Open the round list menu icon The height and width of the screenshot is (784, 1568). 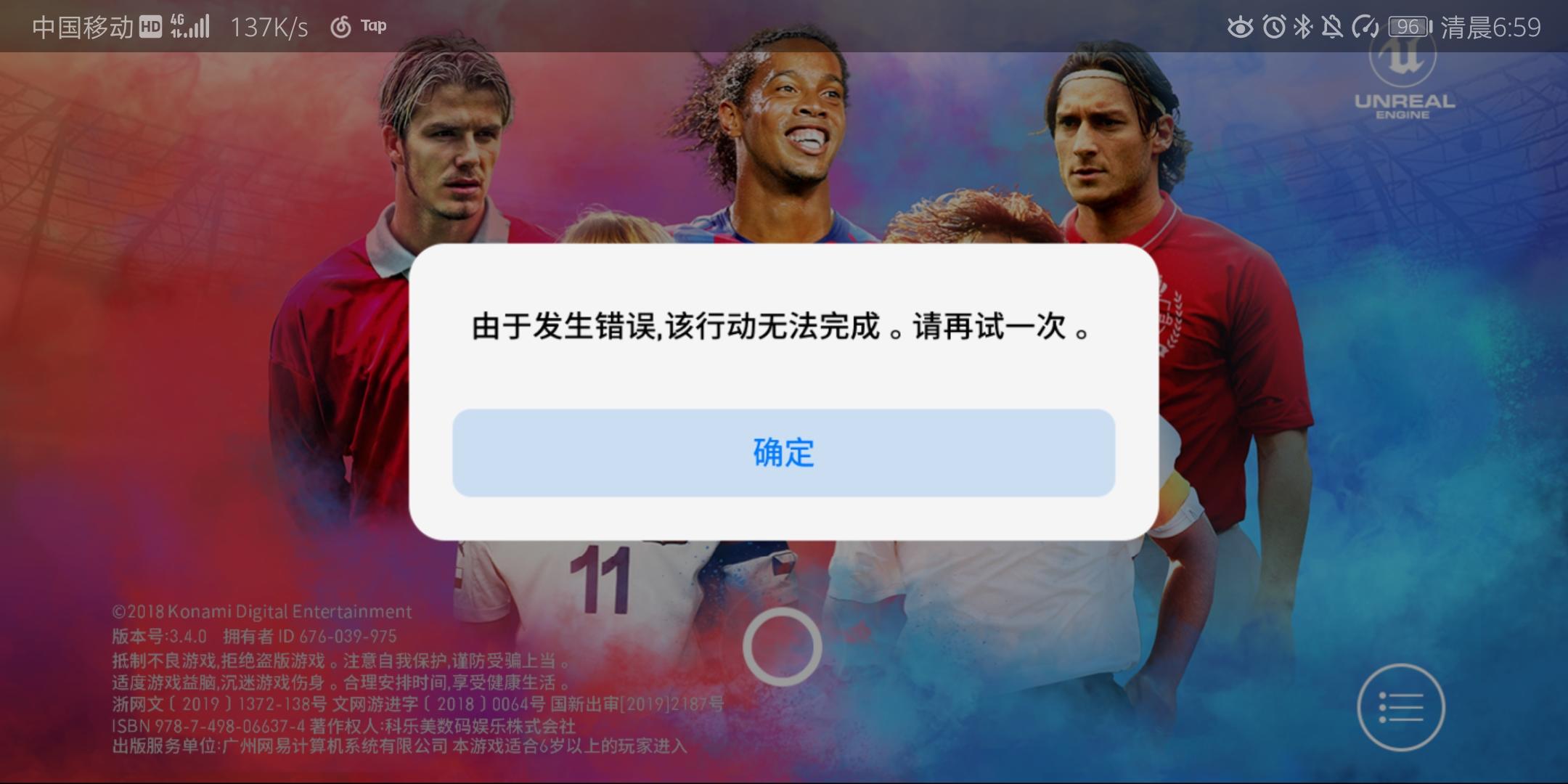click(1401, 707)
